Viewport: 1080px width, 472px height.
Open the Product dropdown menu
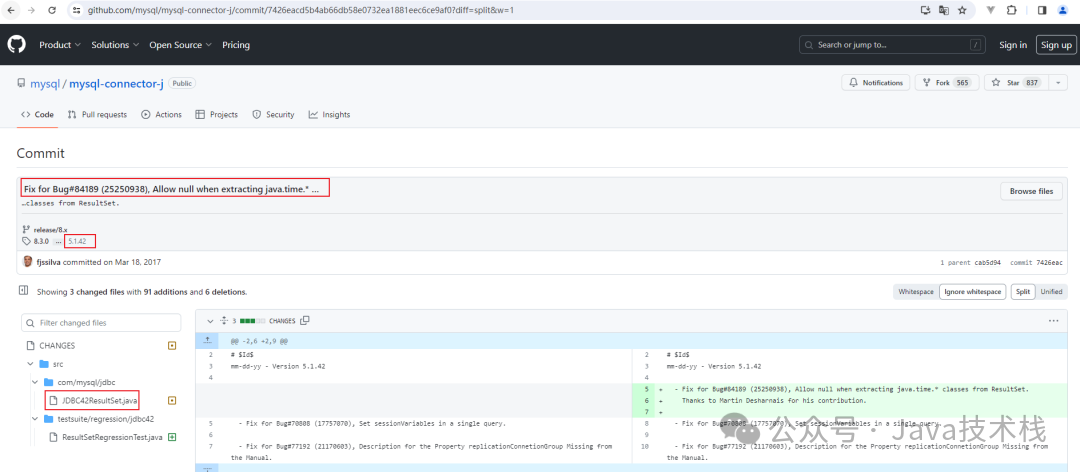click(60, 45)
